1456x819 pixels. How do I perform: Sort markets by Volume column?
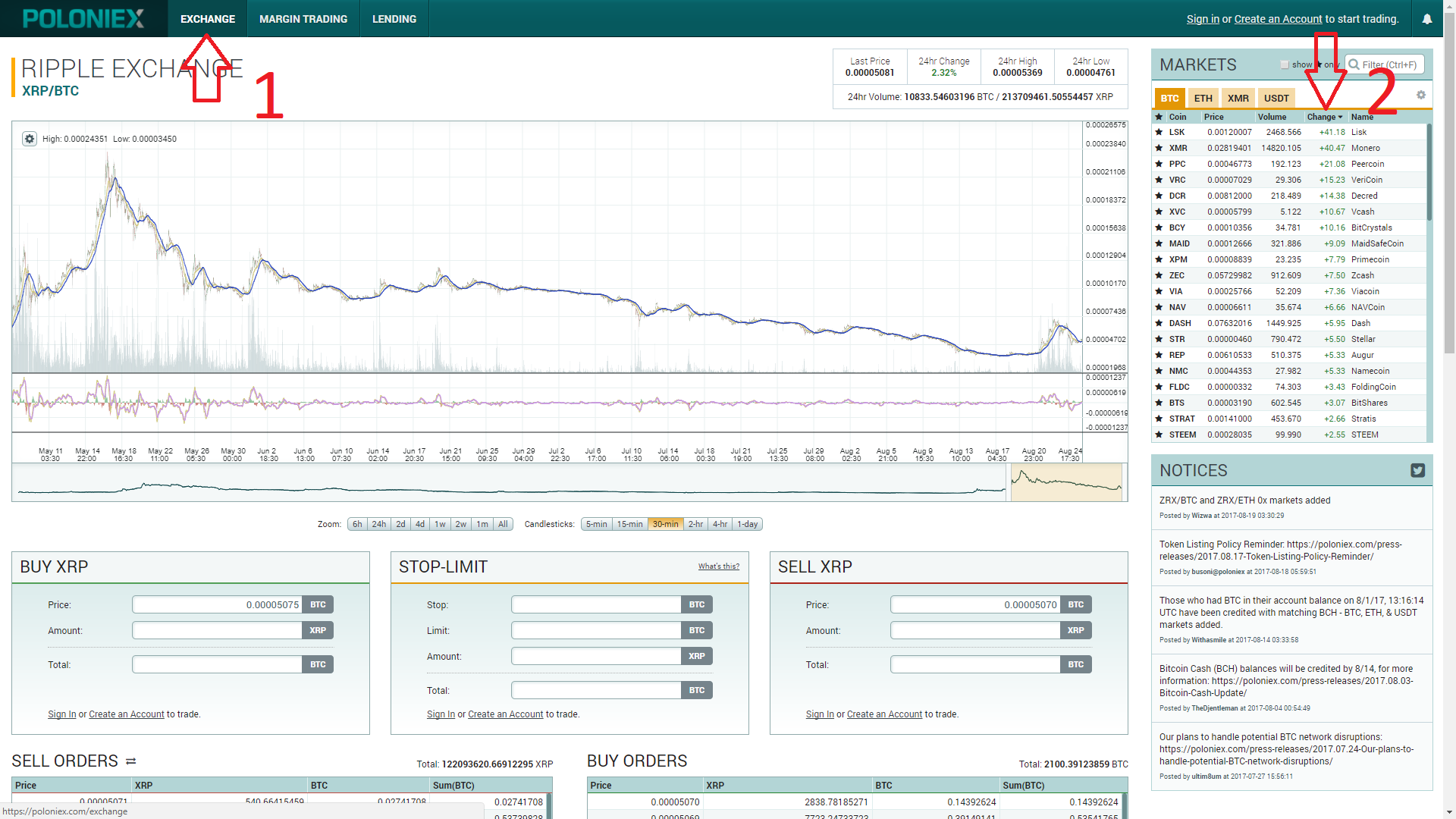1272,117
